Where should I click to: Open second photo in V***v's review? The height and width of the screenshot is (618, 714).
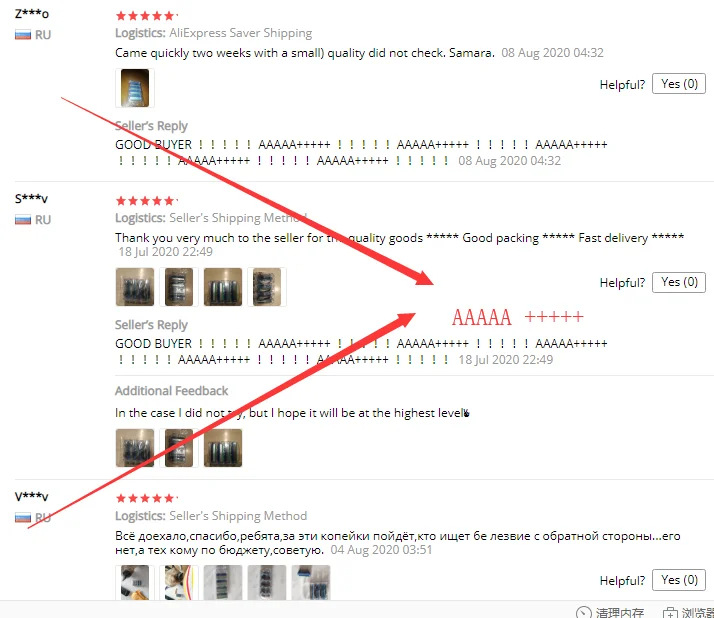tap(179, 582)
